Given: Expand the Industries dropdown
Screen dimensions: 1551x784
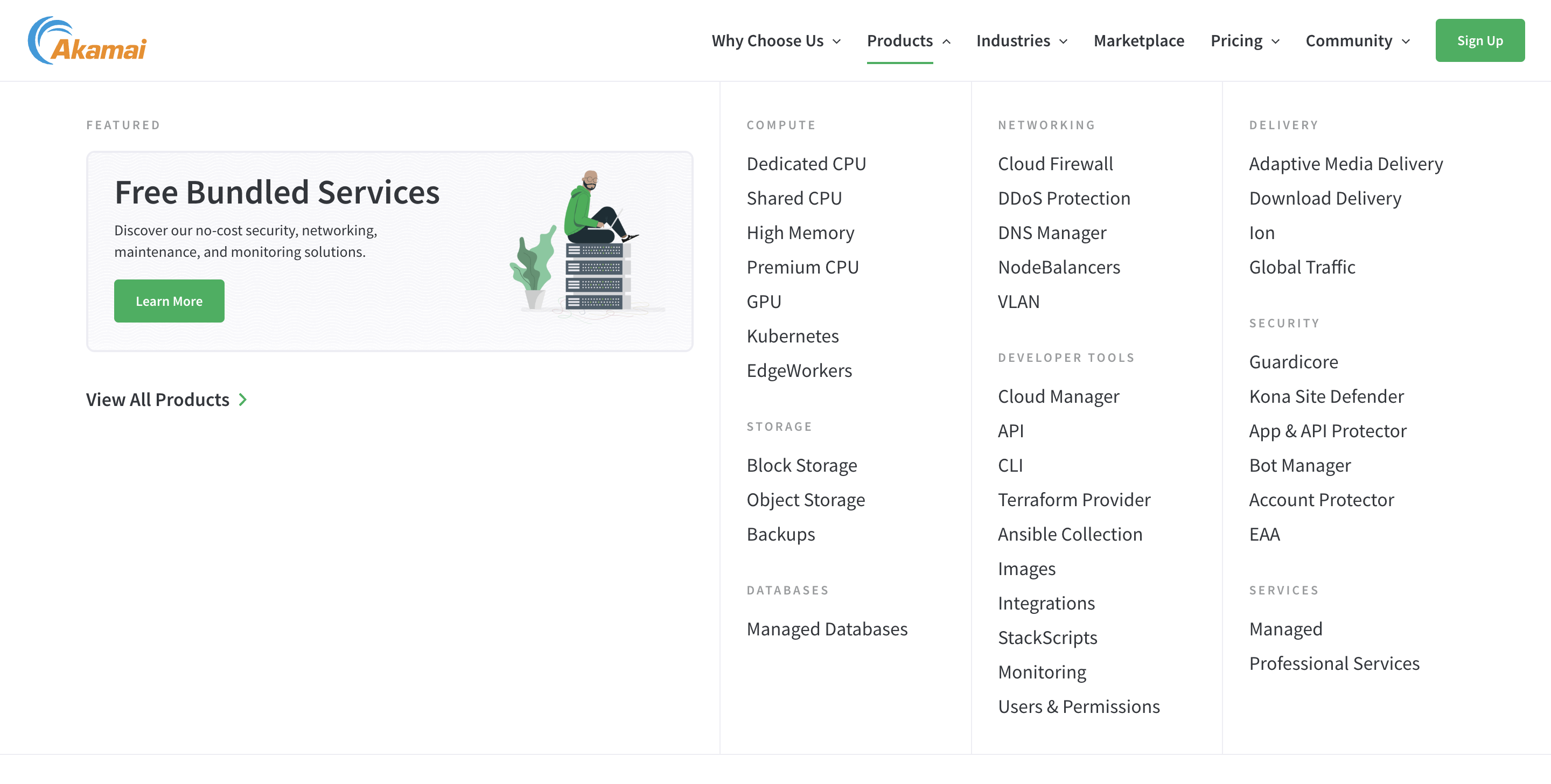Looking at the screenshot, I should [x=1022, y=40].
